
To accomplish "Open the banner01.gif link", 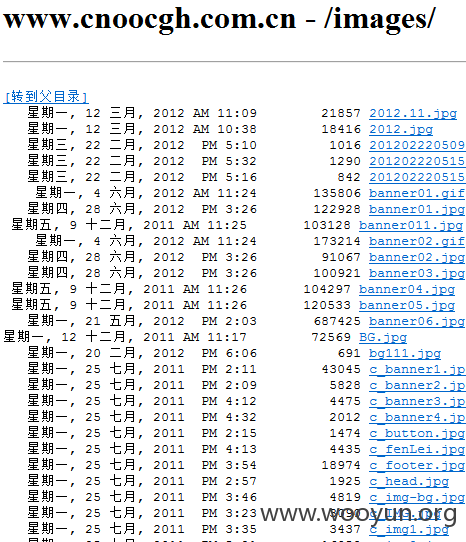I will [417, 193].
